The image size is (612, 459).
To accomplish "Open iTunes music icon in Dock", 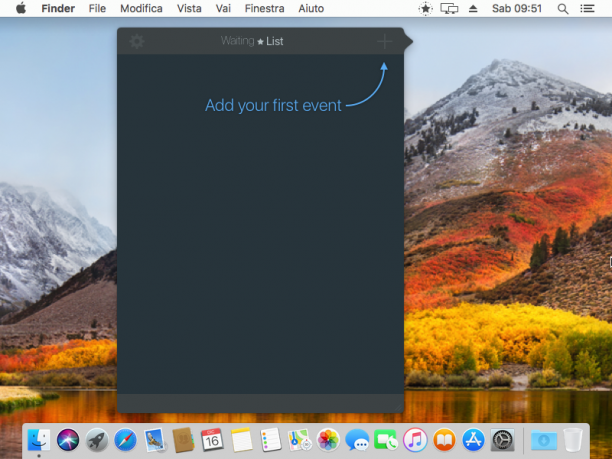I will 415,440.
